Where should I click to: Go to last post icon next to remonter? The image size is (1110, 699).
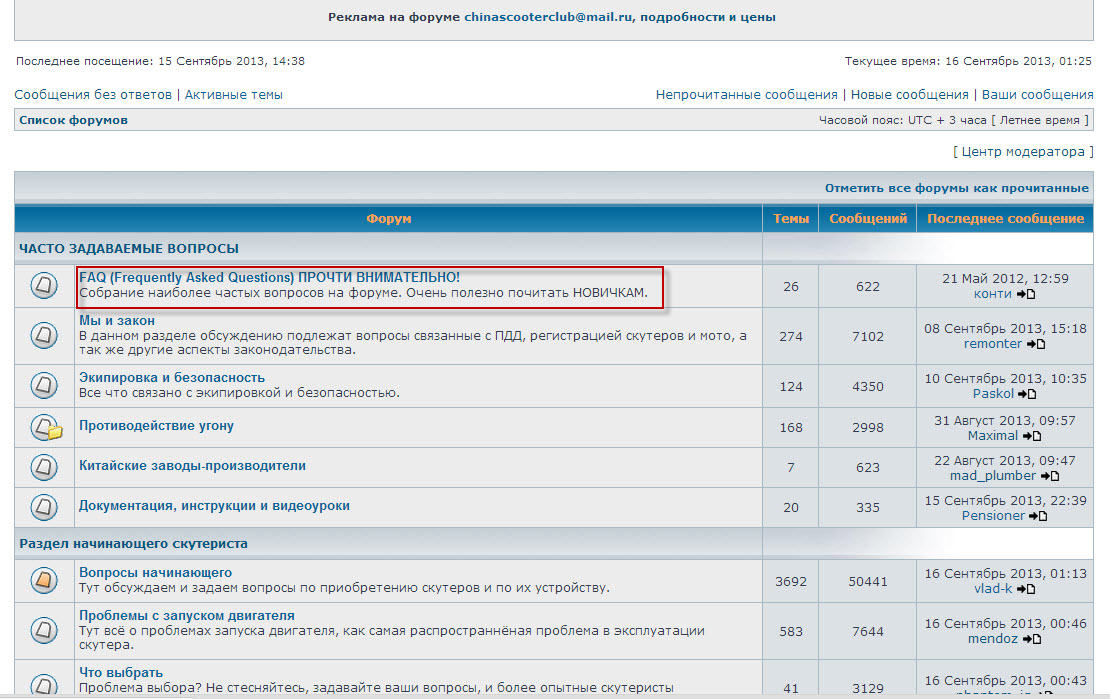click(1036, 344)
